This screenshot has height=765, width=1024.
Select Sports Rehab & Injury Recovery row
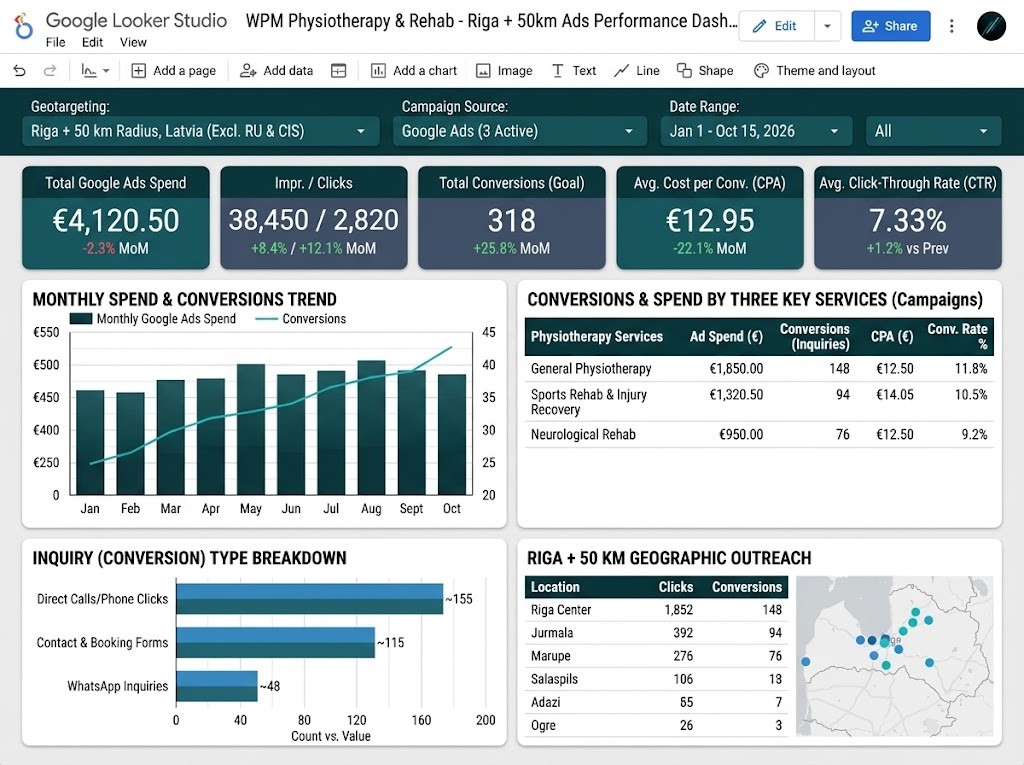pyautogui.click(x=759, y=402)
